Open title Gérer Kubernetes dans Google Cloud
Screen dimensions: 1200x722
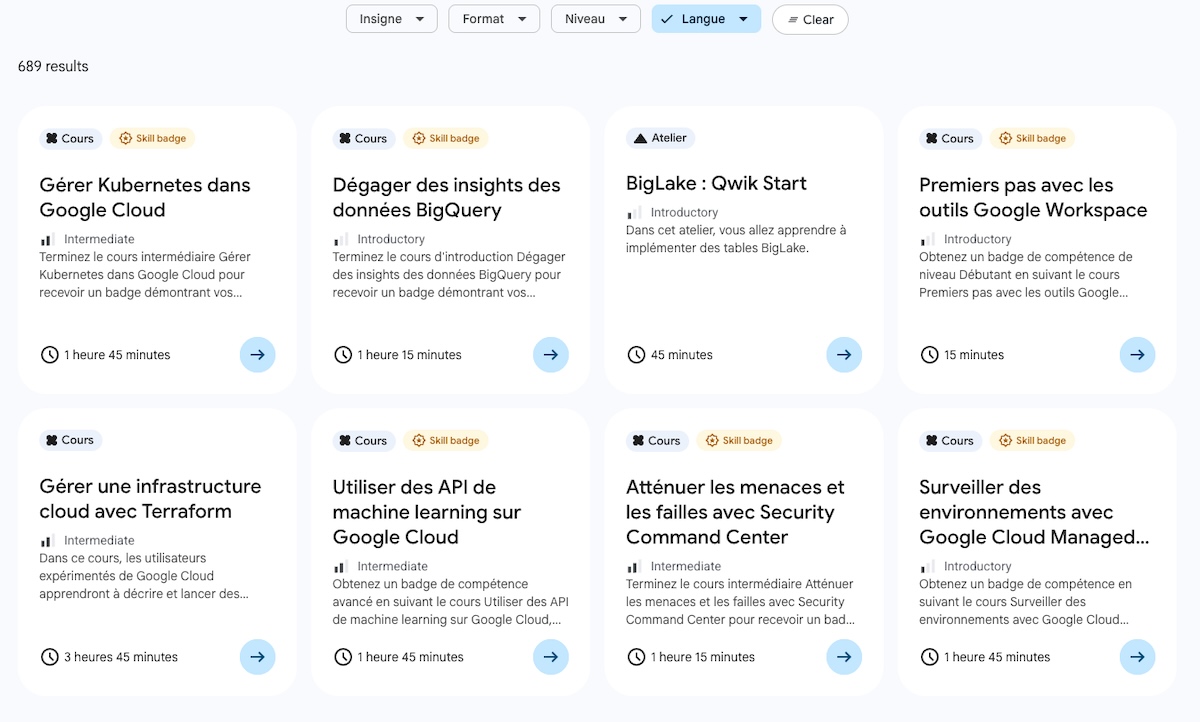[x=145, y=197]
